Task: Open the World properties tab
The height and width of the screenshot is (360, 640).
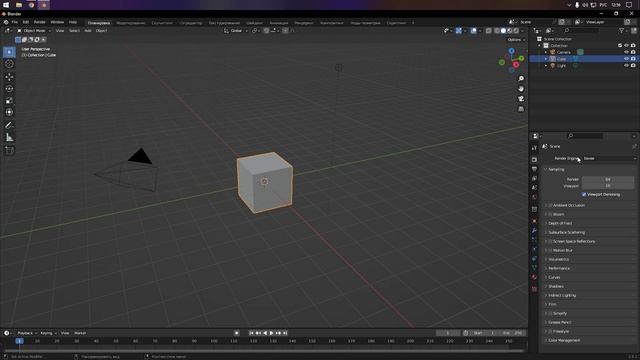Action: pos(534,197)
